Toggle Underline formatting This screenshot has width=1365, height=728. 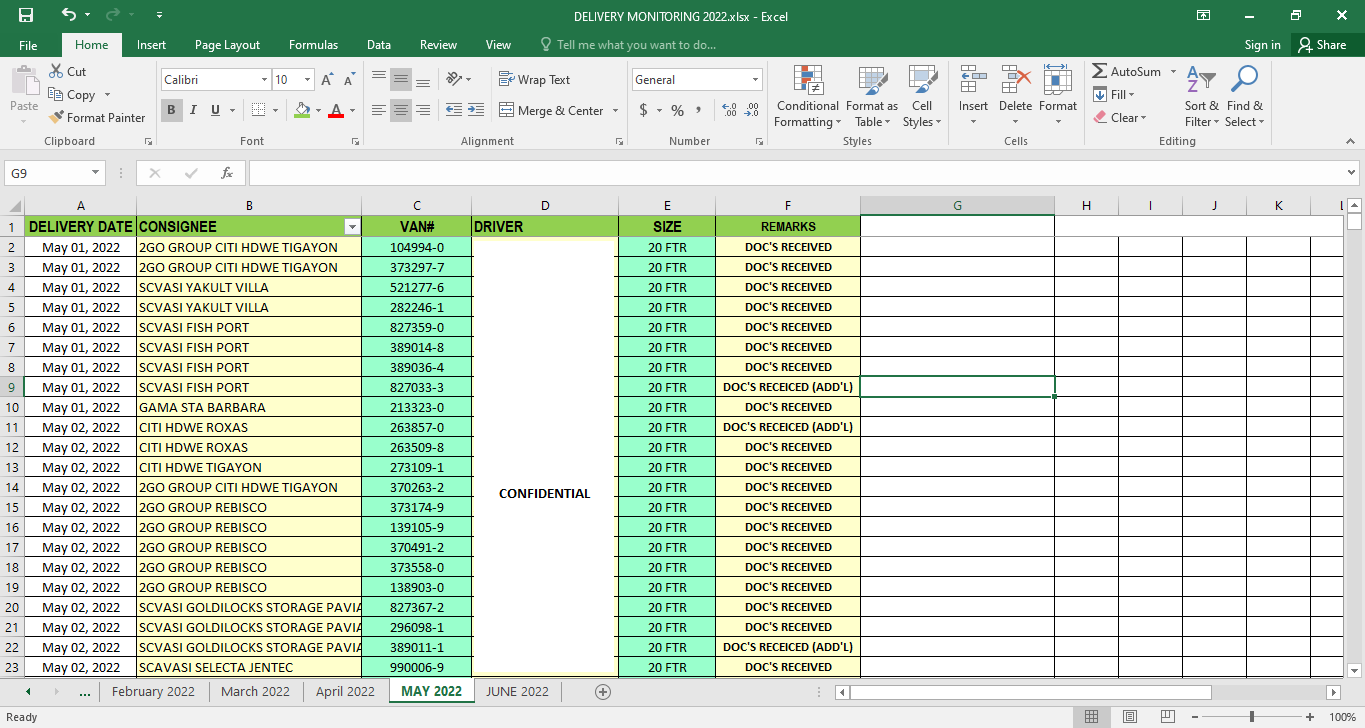215,110
